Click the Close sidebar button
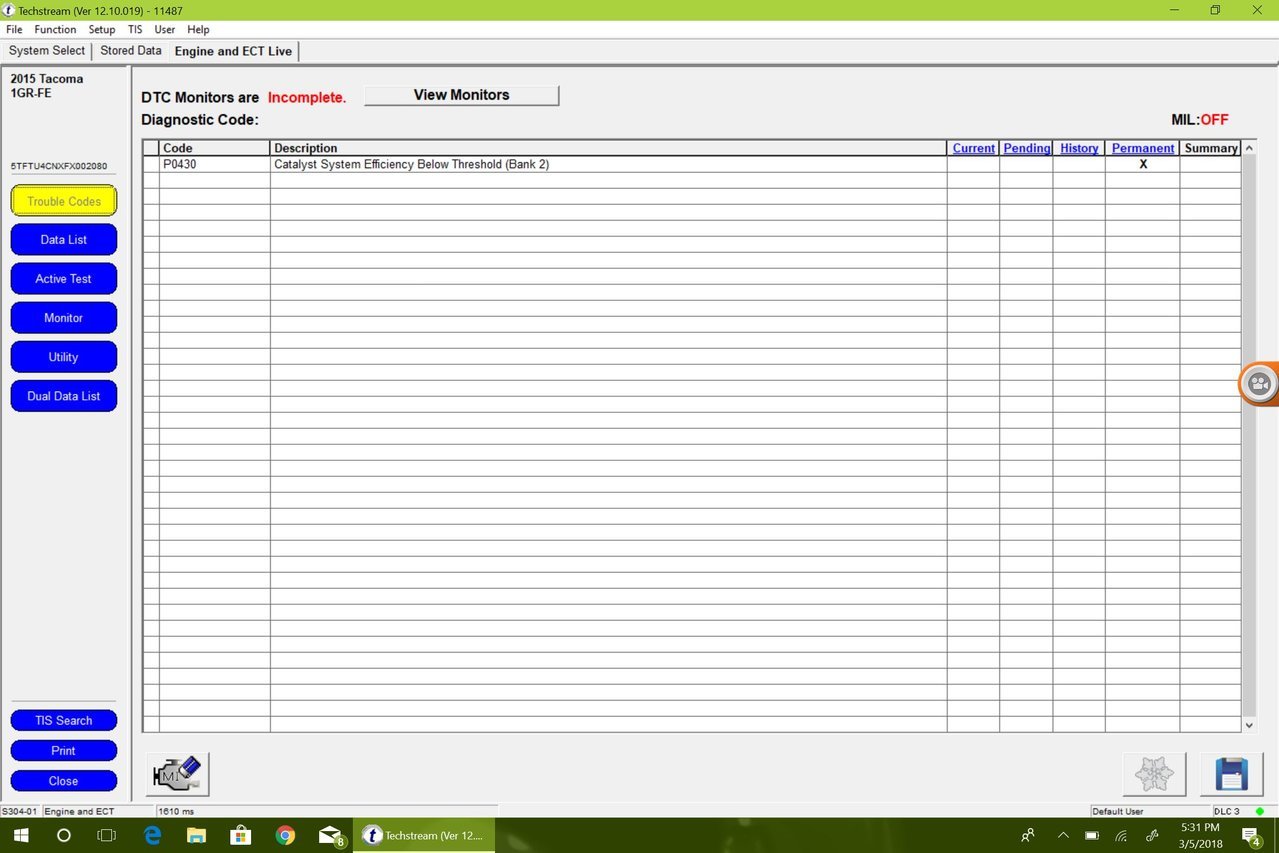The width and height of the screenshot is (1279, 853). point(64,781)
